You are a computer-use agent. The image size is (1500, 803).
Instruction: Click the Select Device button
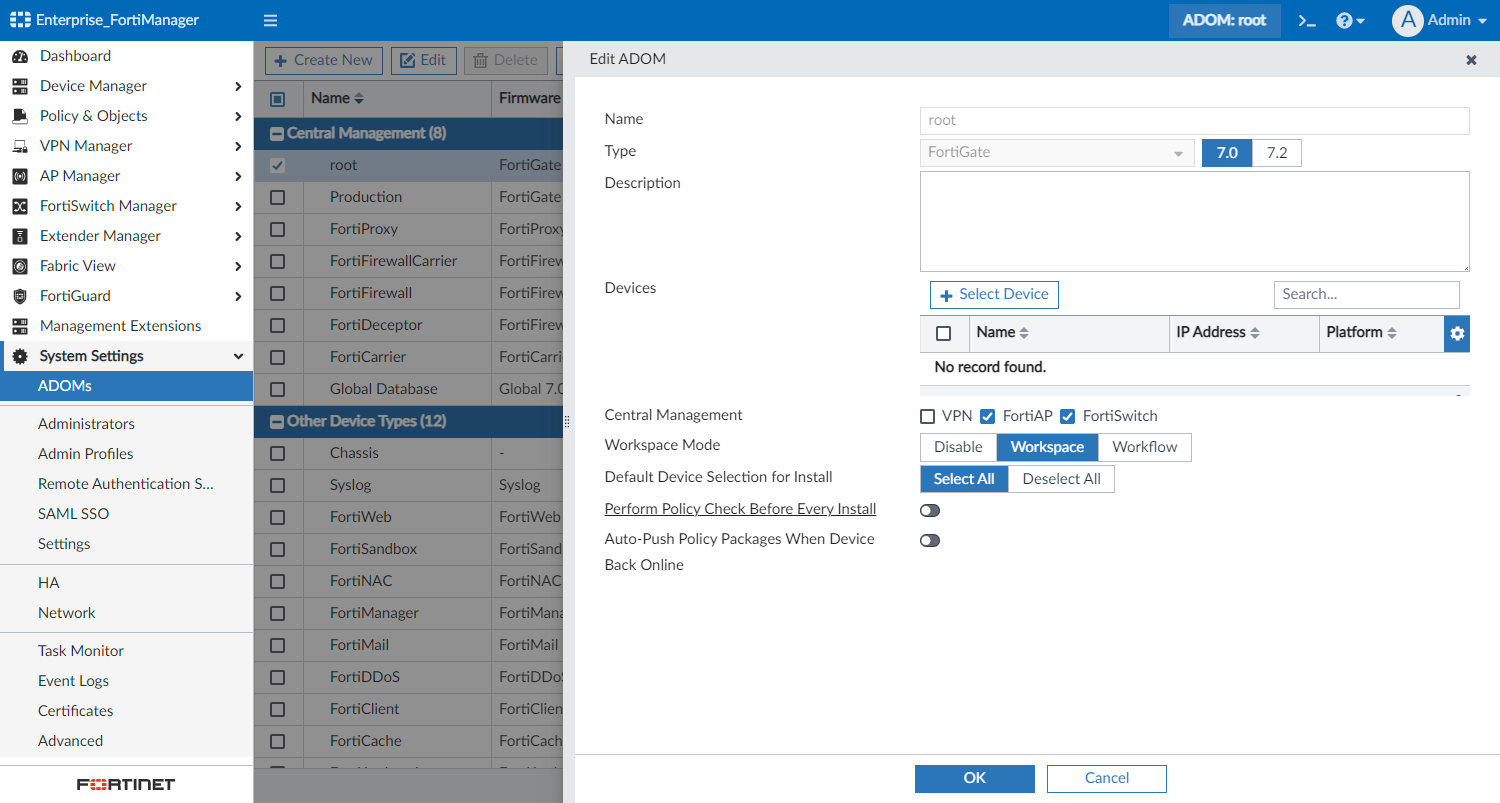coord(994,294)
